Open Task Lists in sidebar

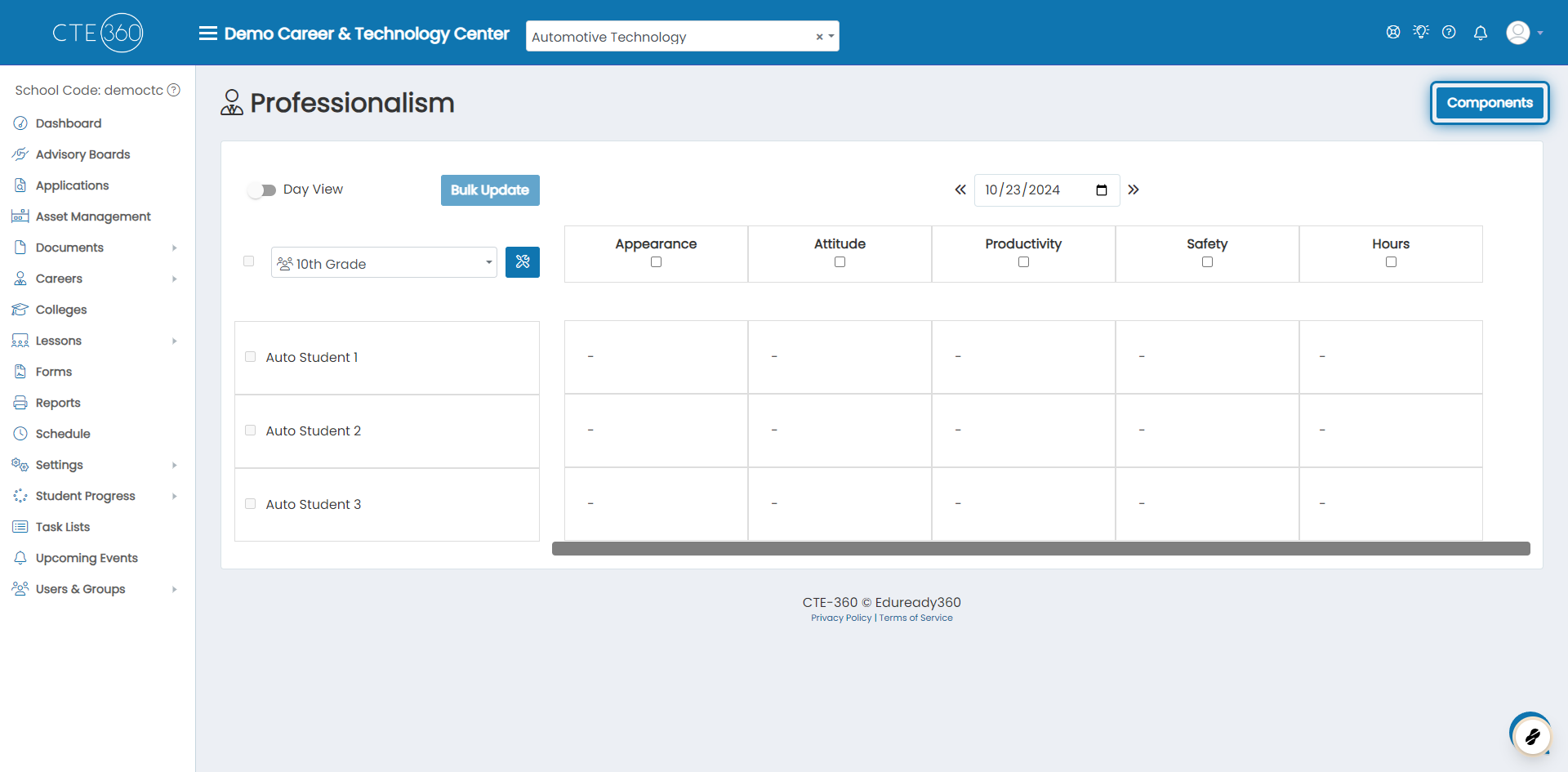click(63, 527)
